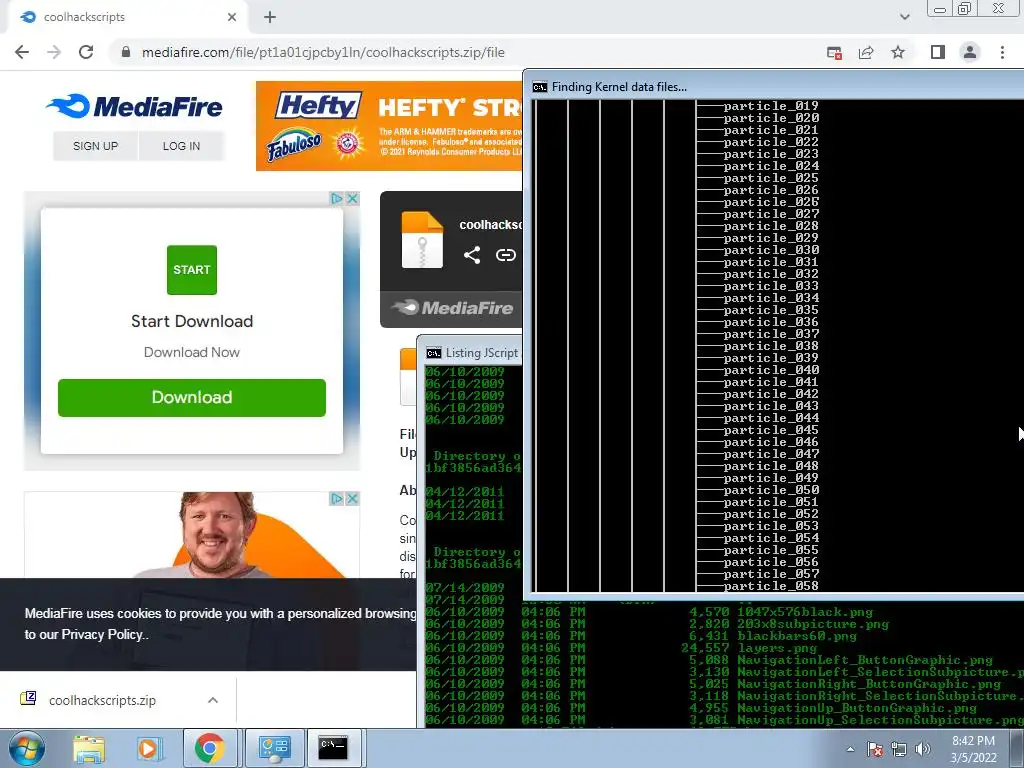Click Listing JScript window title bar

tap(482, 353)
